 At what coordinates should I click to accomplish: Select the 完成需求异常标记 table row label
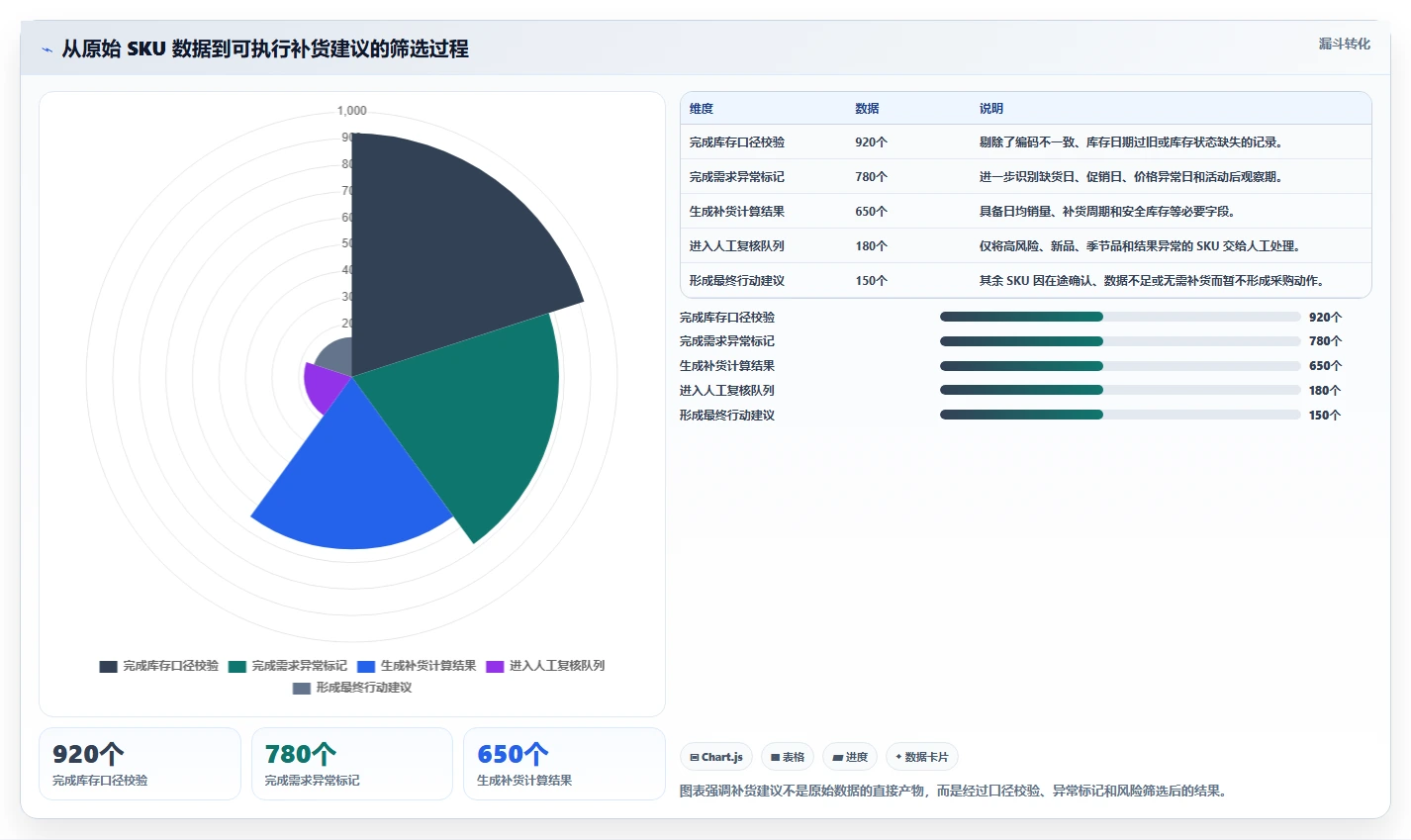(x=737, y=177)
